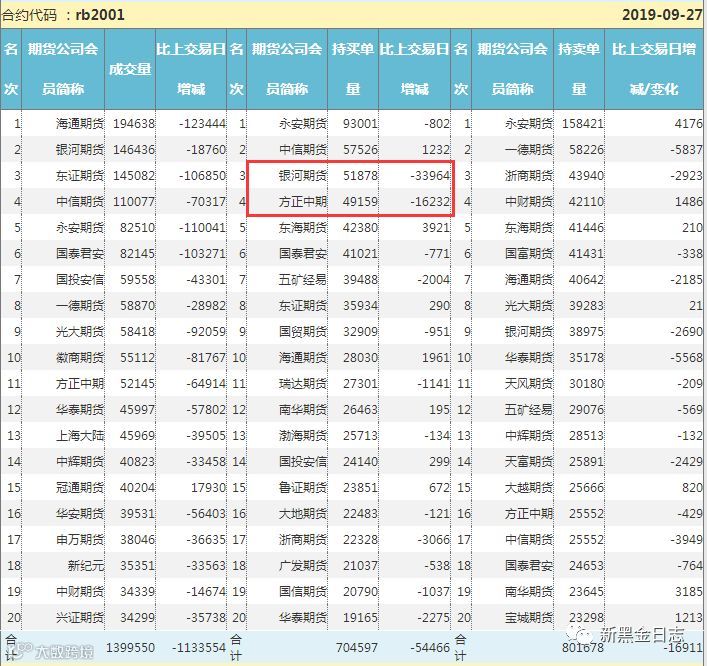Select 方正中期 in long ranking row 4
This screenshot has height=666, width=707.
pyautogui.click(x=303, y=202)
